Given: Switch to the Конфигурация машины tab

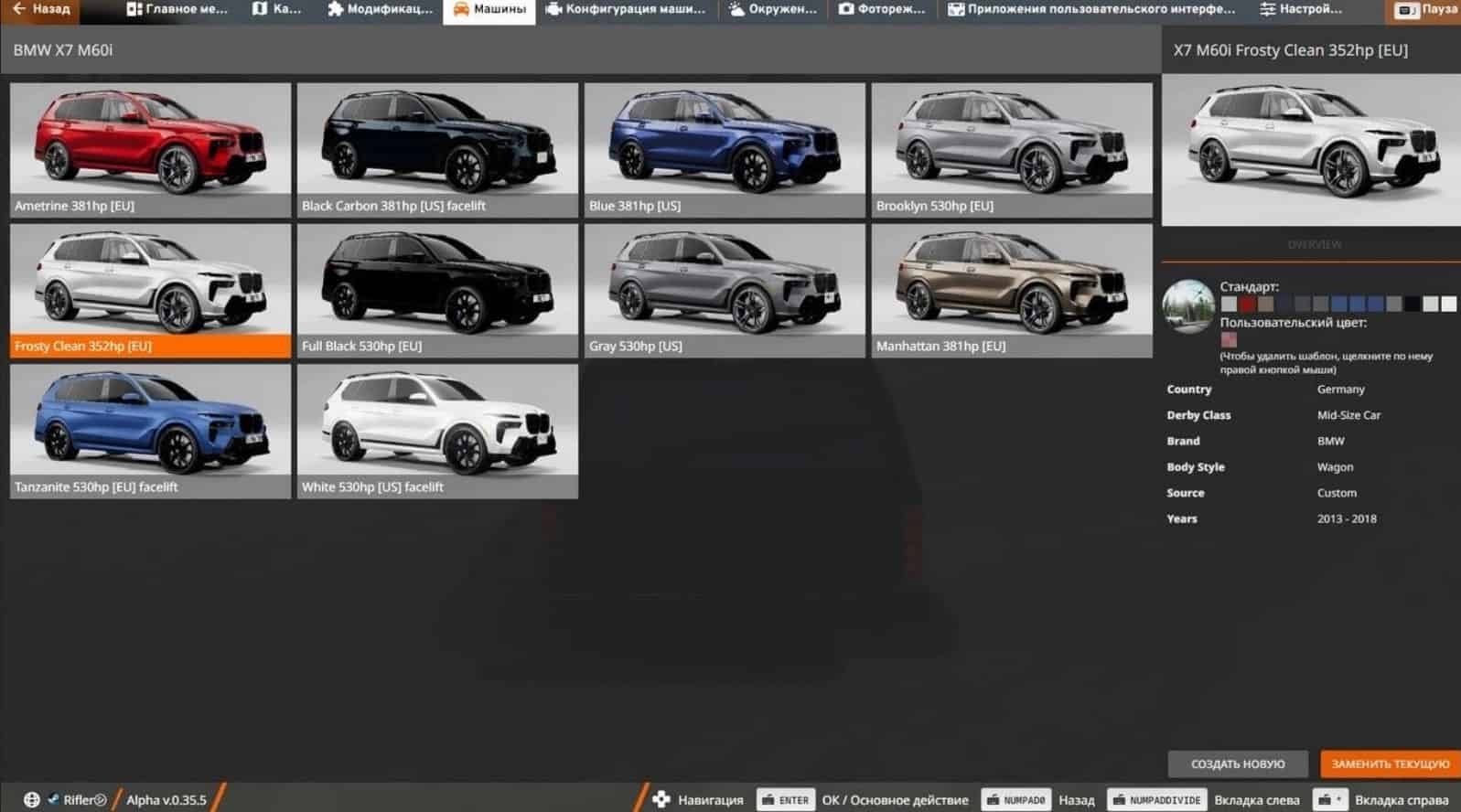Looking at the screenshot, I should (x=626, y=9).
